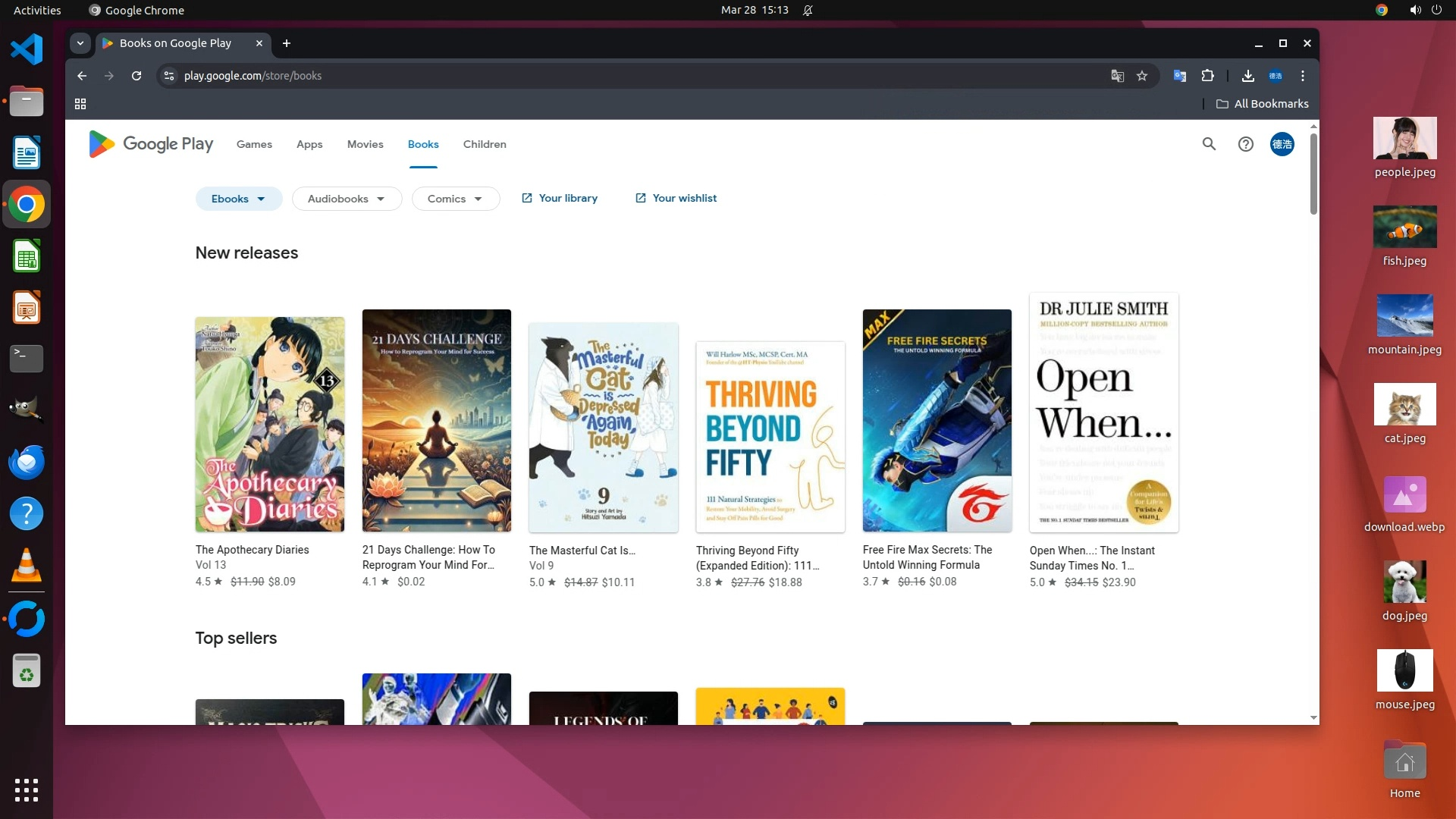The image size is (1456, 819).
Task: Expand the Comics dropdown chip
Action: [x=455, y=199]
